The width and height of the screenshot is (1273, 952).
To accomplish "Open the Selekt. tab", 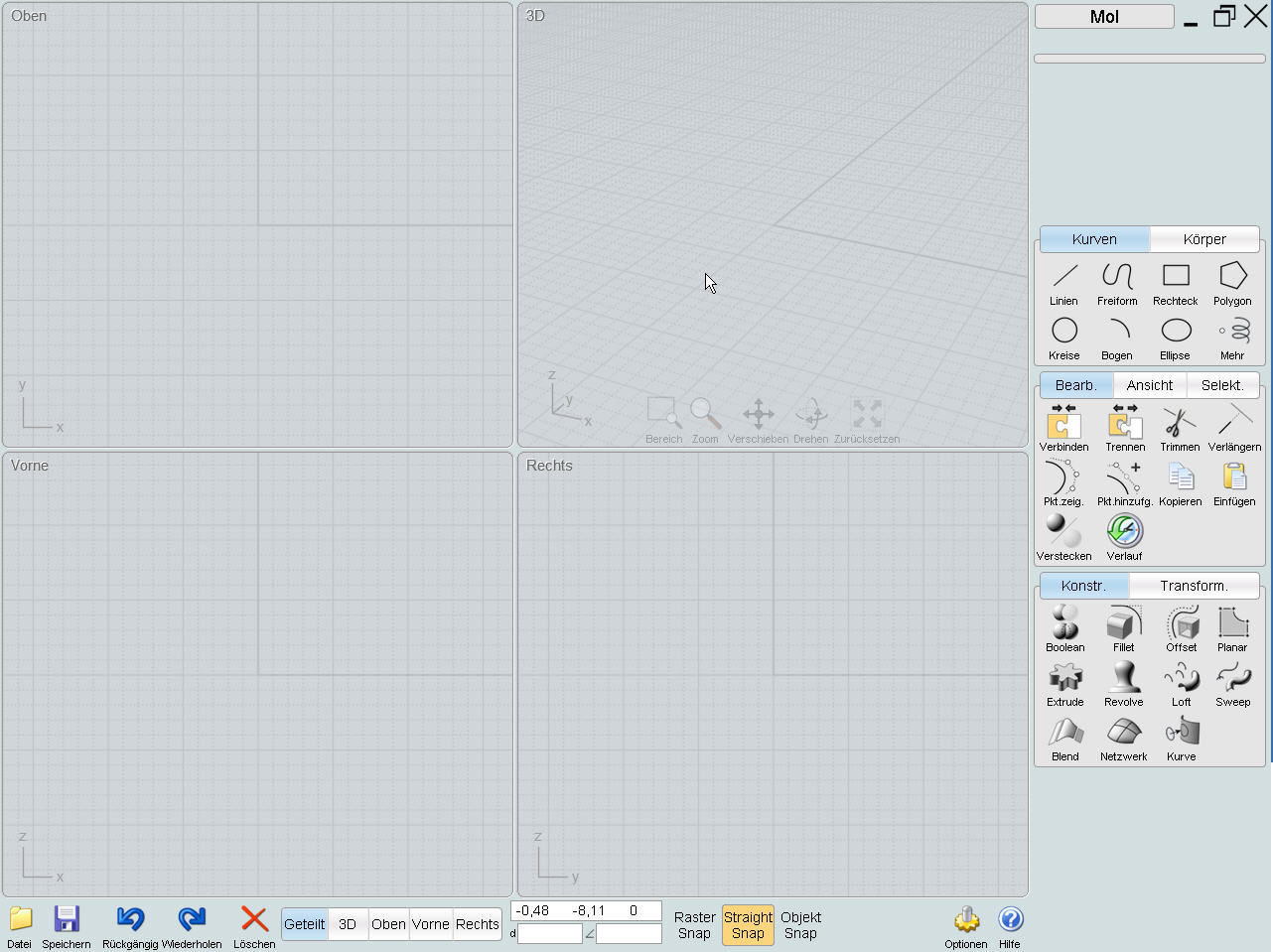I will 1222,385.
